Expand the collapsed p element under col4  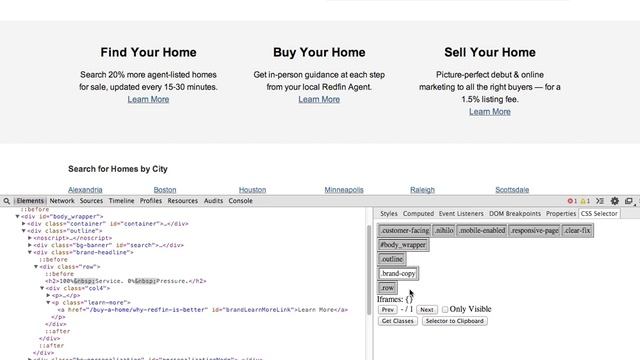click(x=48, y=296)
